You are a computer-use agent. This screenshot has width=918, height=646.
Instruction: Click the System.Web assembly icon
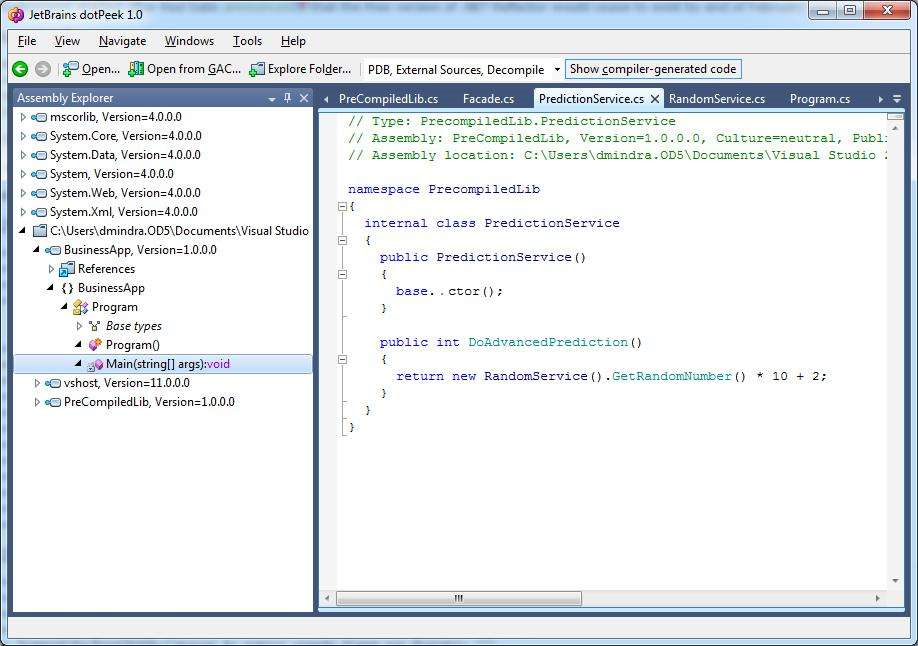39,193
